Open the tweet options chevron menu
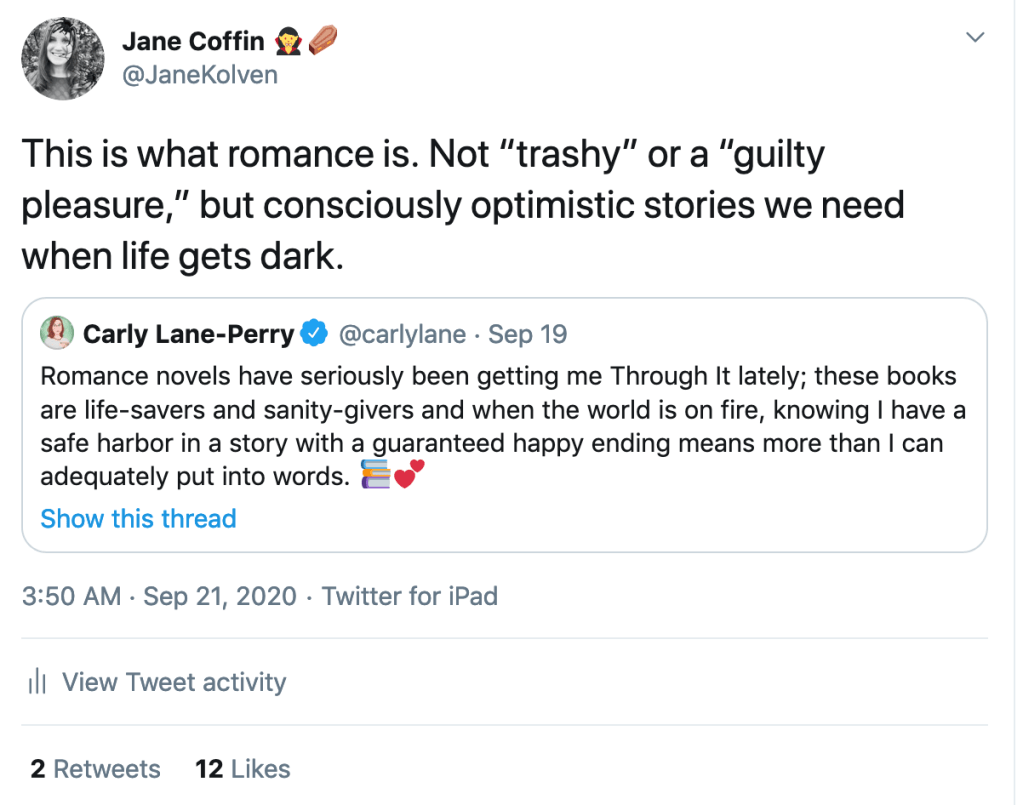 coord(975,38)
